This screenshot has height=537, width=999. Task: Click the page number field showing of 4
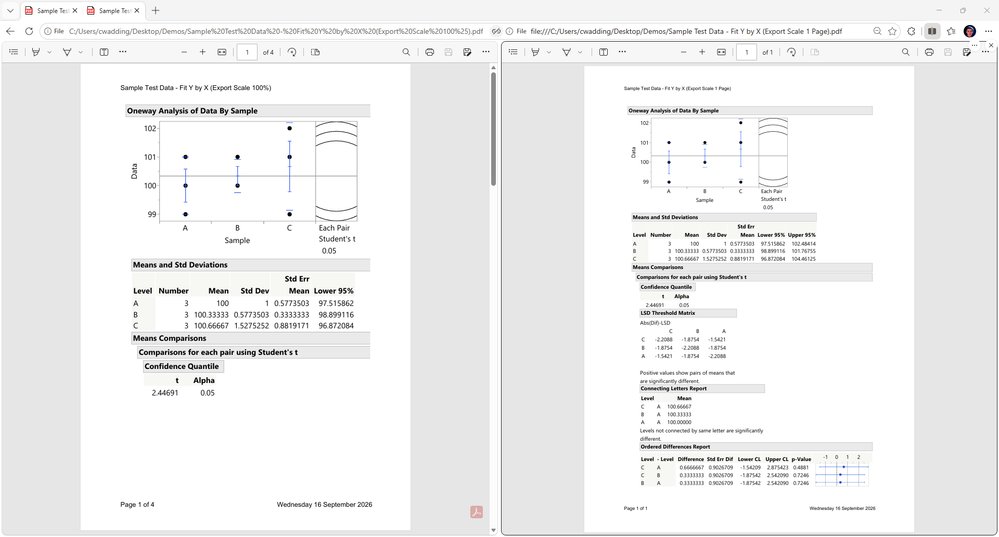pyautogui.click(x=247, y=52)
